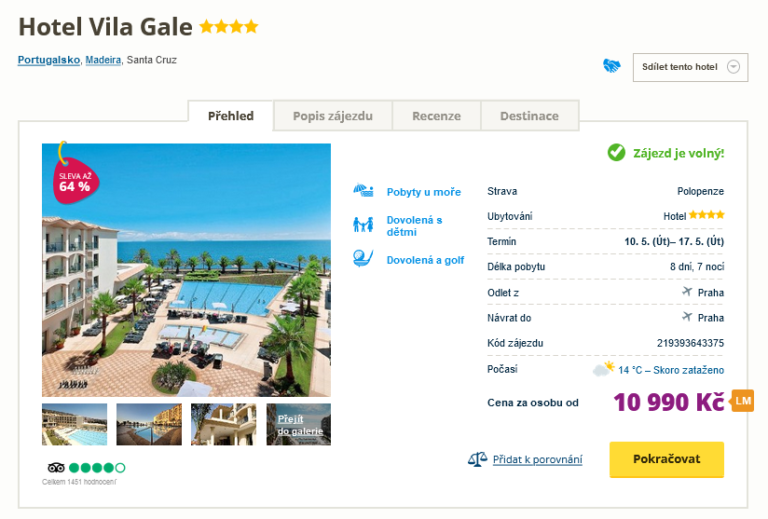Click the Přejít do galerie thumbnail
This screenshot has width=768, height=519.
click(299, 424)
